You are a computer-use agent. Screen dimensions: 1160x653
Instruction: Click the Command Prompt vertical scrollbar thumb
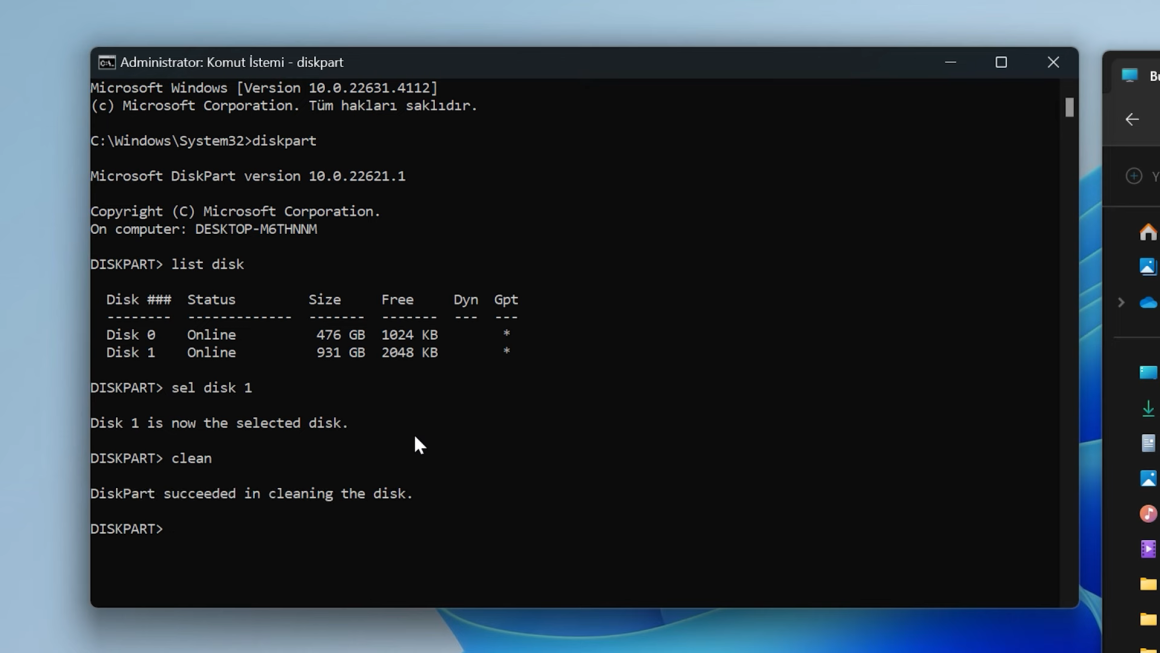[1070, 107]
